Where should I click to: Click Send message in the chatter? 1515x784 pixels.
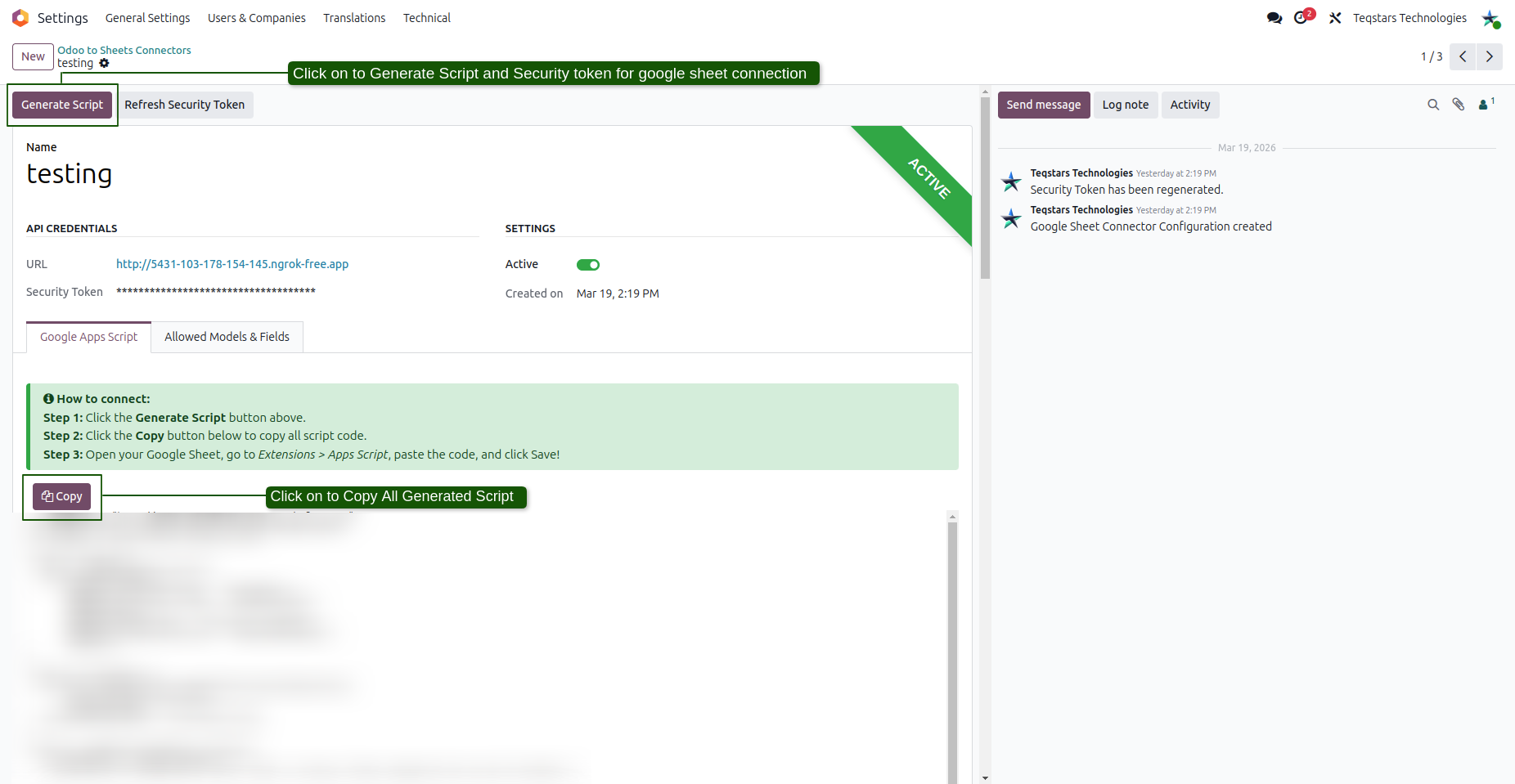point(1044,105)
